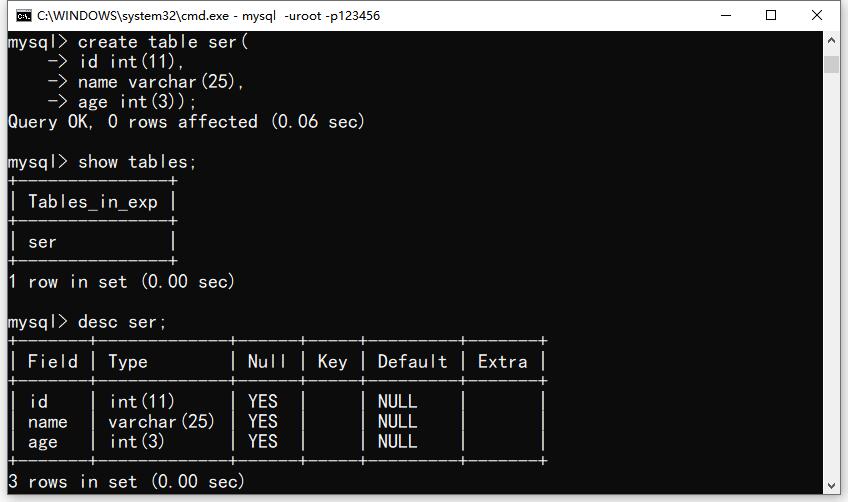The height and width of the screenshot is (502, 848).
Task: Click the 'desc ser;' command text
Action: click(122, 322)
